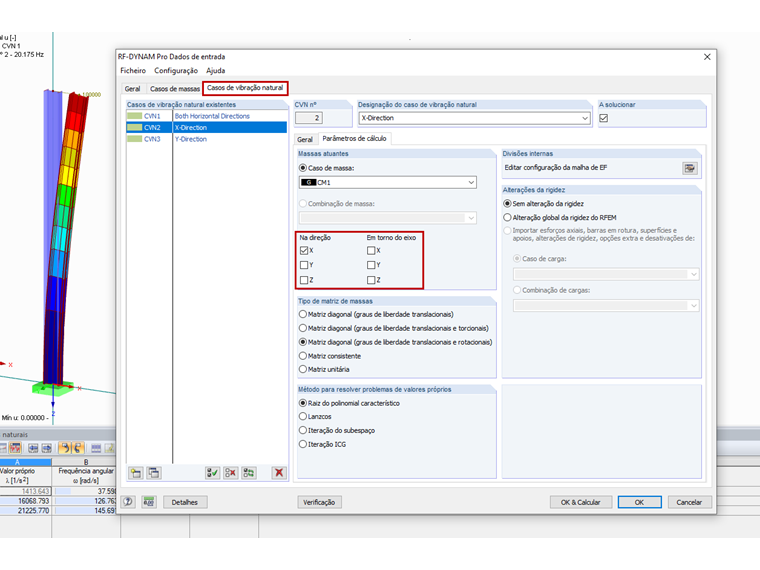Switch to 'Parâmetros de cálculo' sub-tab

tap(354, 139)
